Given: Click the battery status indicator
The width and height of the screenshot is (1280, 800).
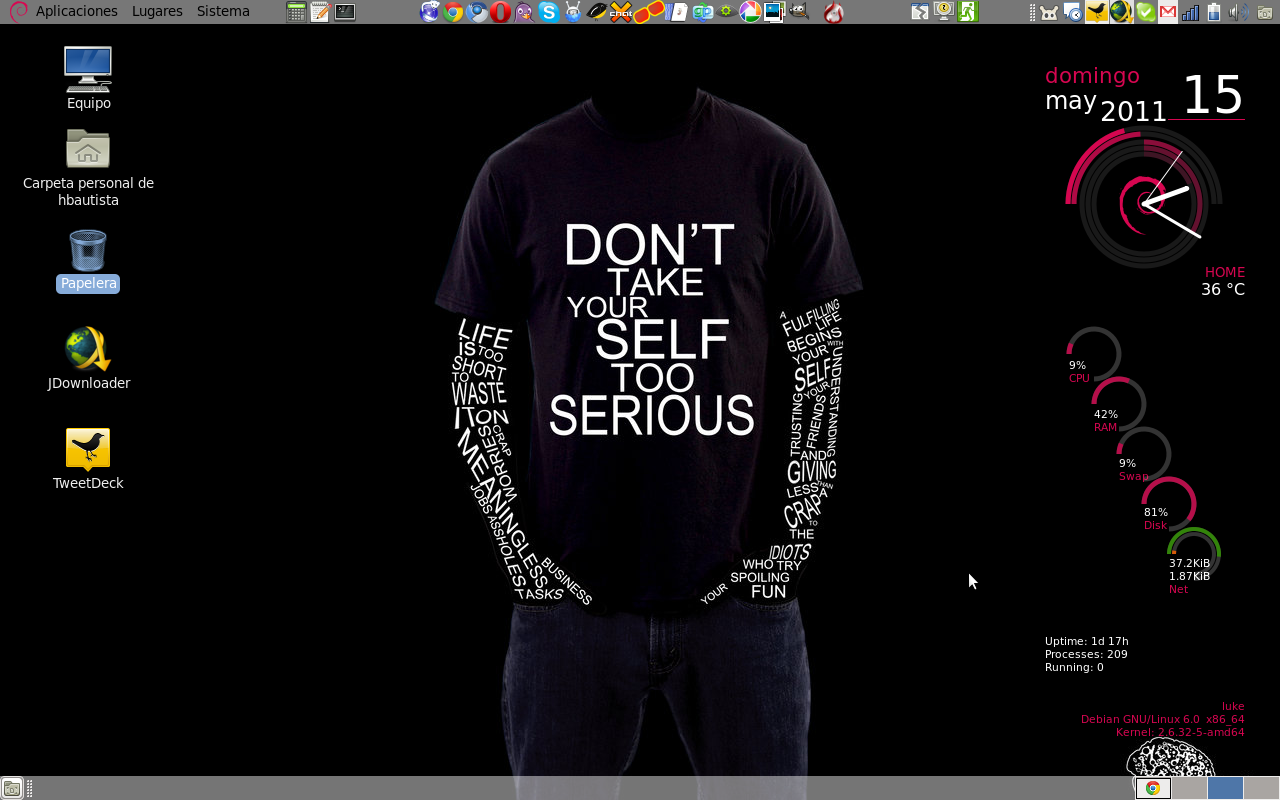Looking at the screenshot, I should tap(1215, 12).
